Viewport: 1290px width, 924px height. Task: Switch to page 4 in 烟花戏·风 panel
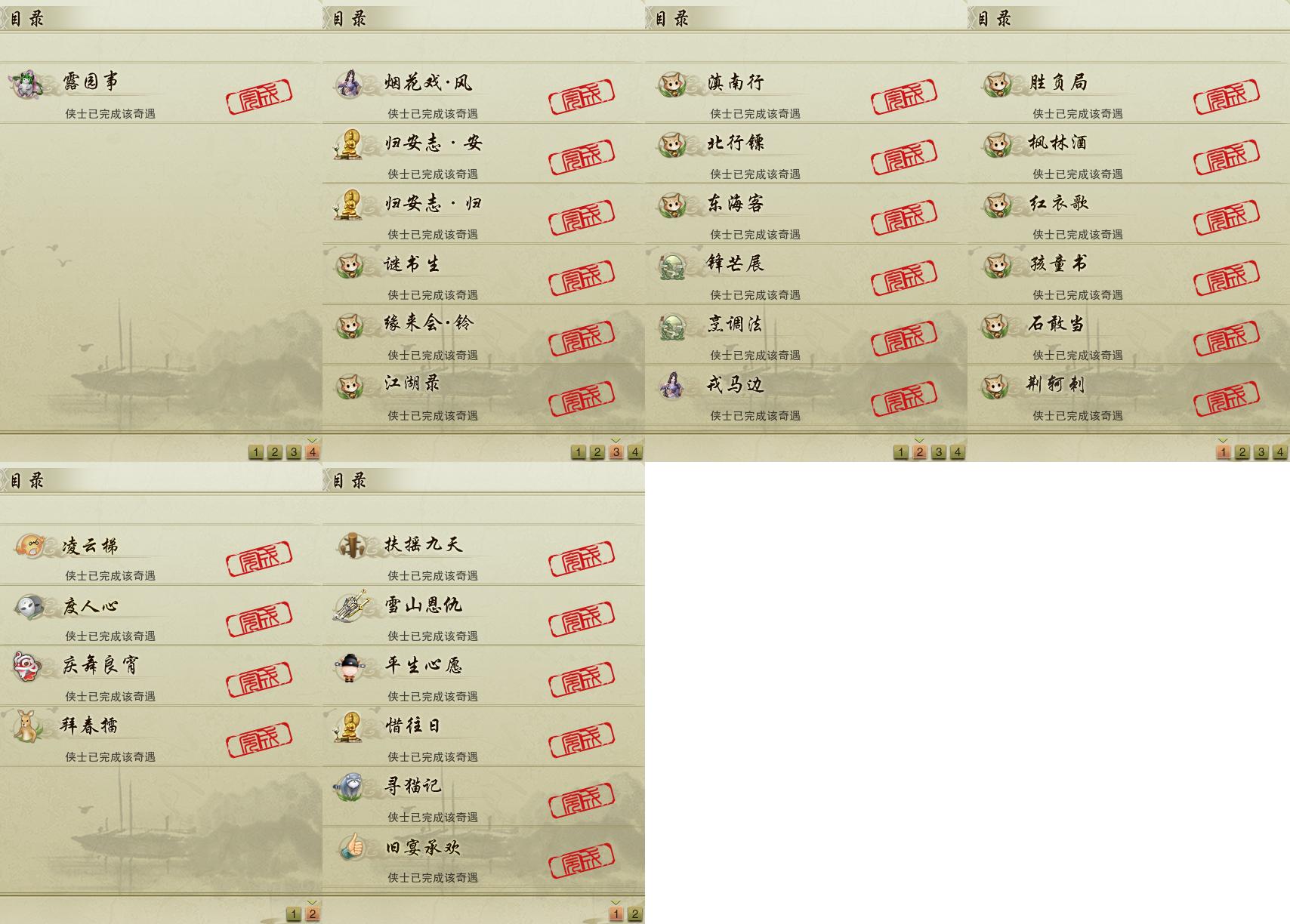[634, 452]
